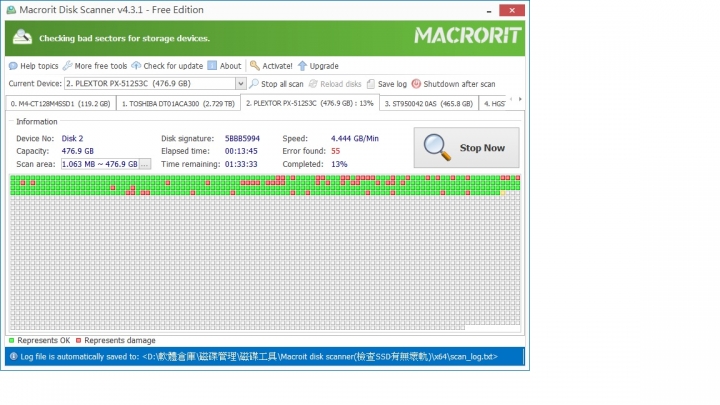Screen dimensions: 720x405
Task: Minimize the Disk Scanner window
Action: (x=489, y=11)
